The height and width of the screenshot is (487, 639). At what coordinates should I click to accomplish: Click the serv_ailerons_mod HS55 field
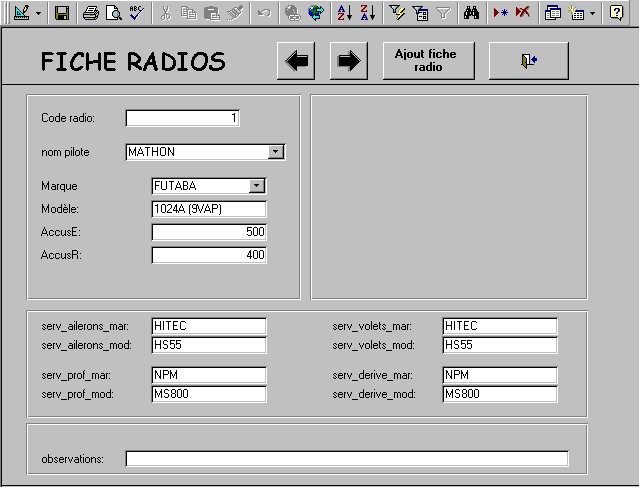[x=209, y=345]
